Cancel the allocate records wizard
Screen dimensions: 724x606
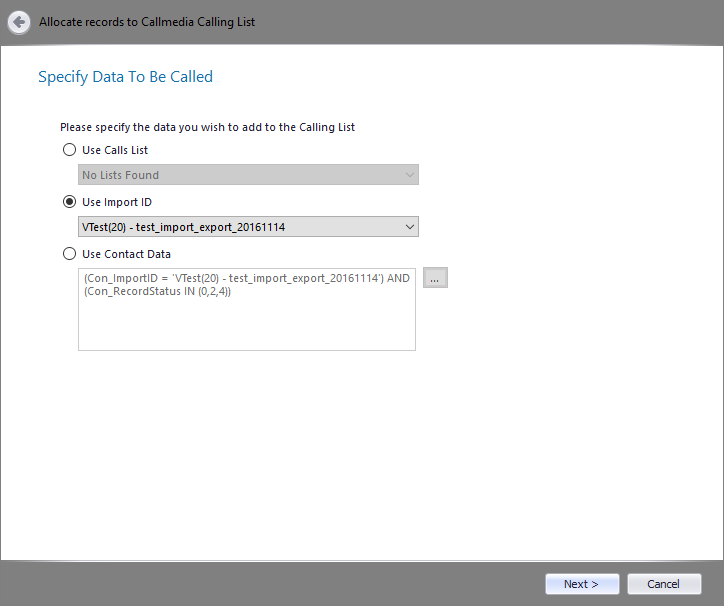(x=664, y=584)
